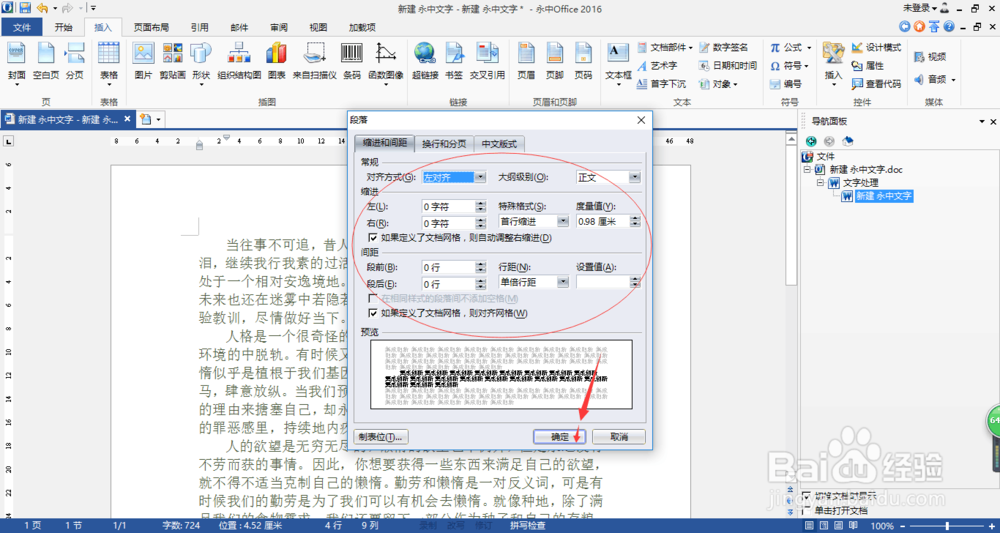This screenshot has width=1000, height=533.
Task: Click the left indent (左) value field
Action: click(448, 207)
